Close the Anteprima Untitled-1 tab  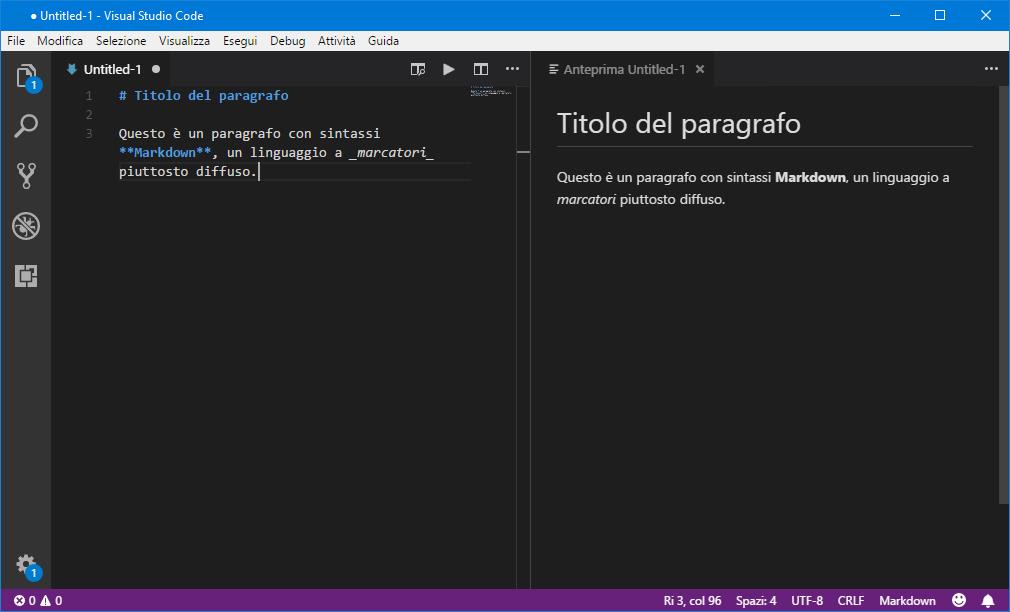700,69
